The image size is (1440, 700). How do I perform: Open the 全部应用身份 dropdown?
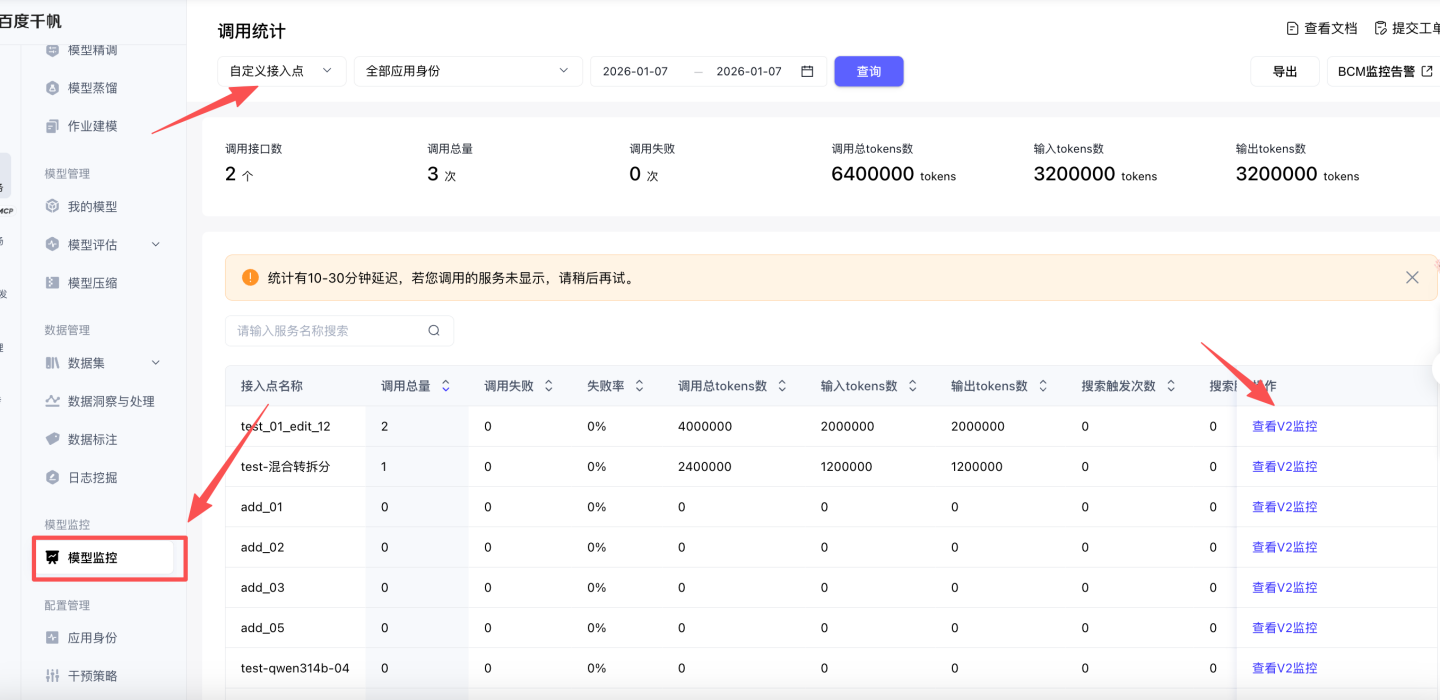click(x=467, y=72)
